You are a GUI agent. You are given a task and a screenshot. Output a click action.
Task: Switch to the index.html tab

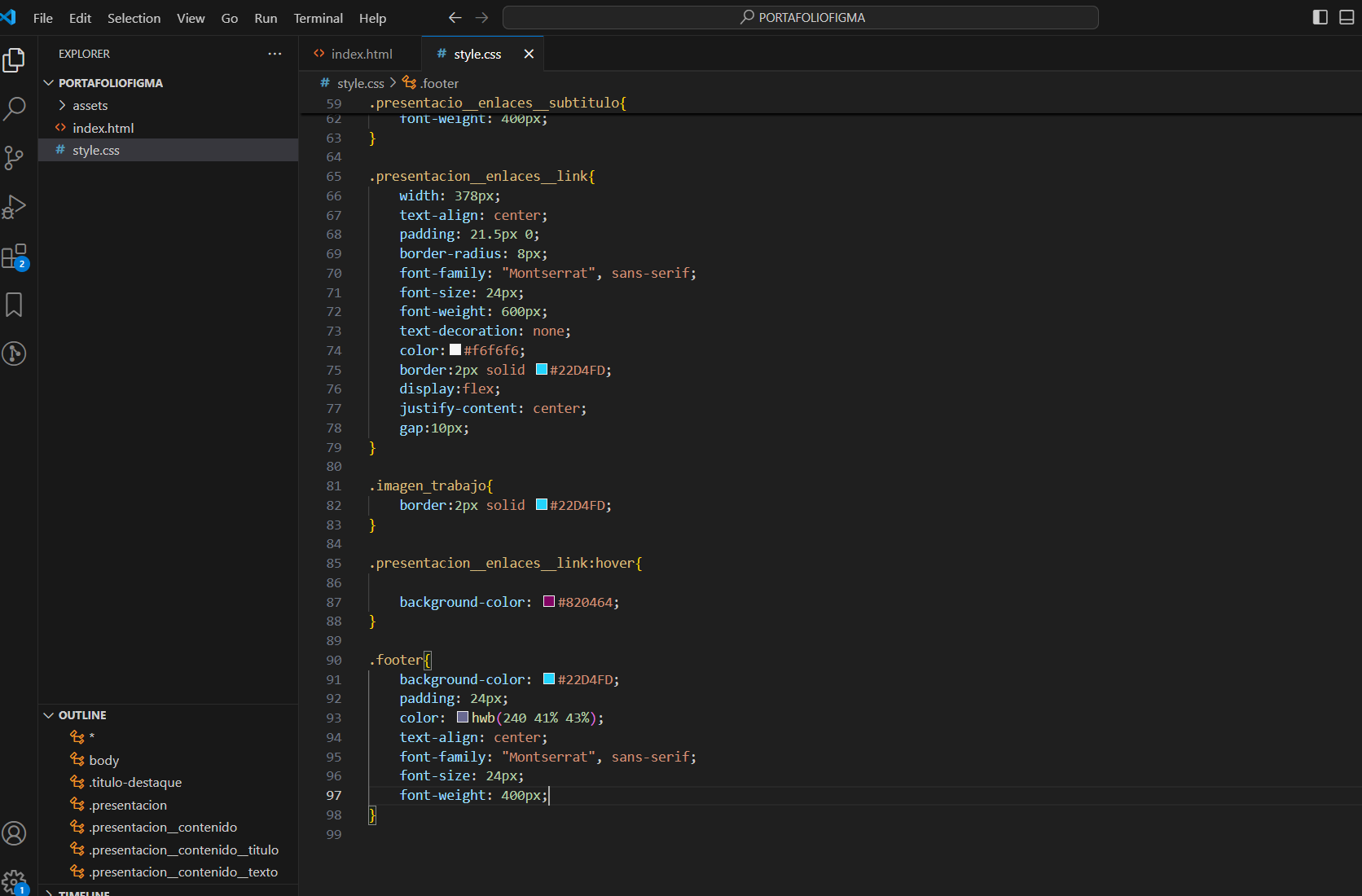point(360,54)
